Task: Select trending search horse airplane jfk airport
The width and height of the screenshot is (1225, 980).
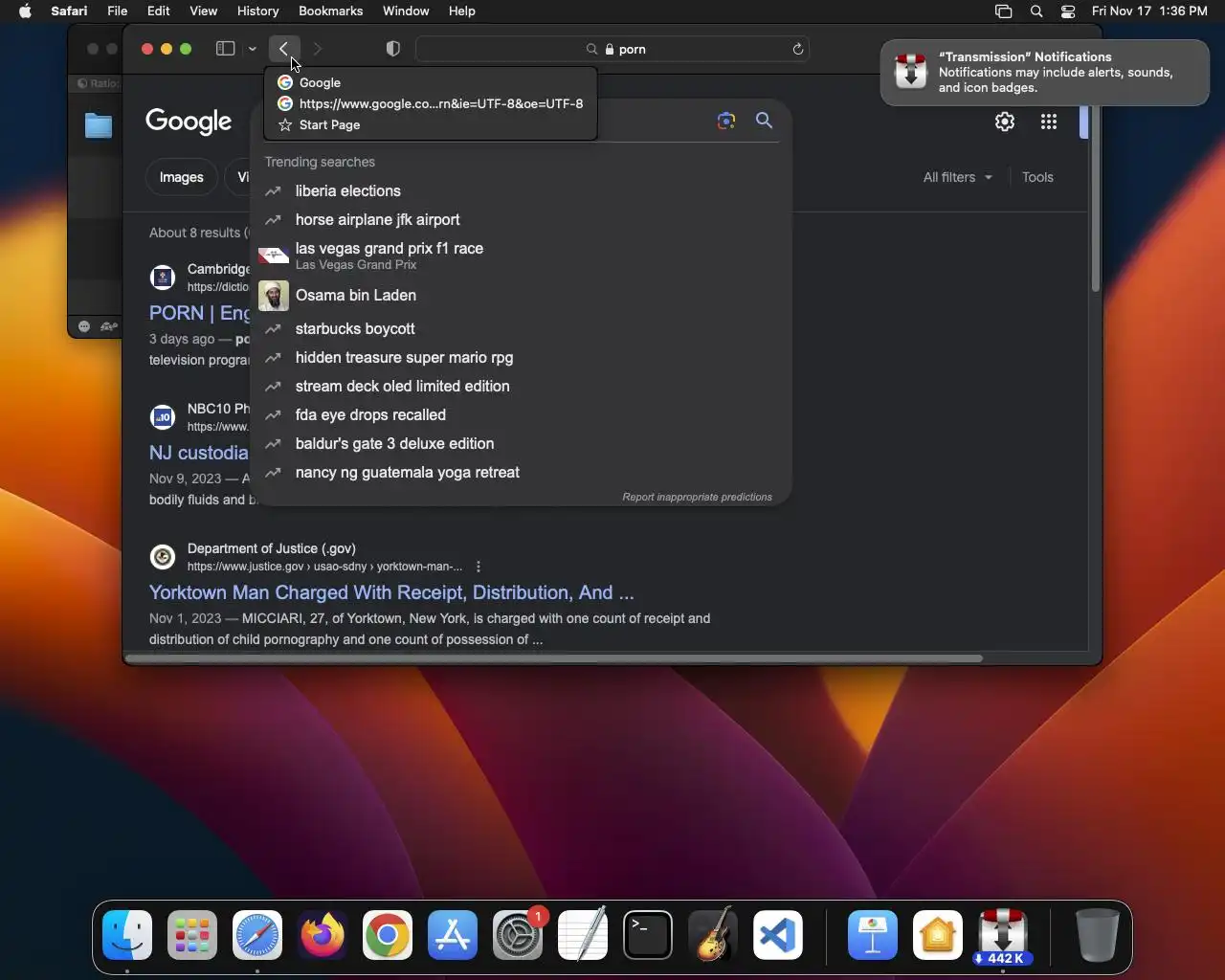Action: [522, 219]
